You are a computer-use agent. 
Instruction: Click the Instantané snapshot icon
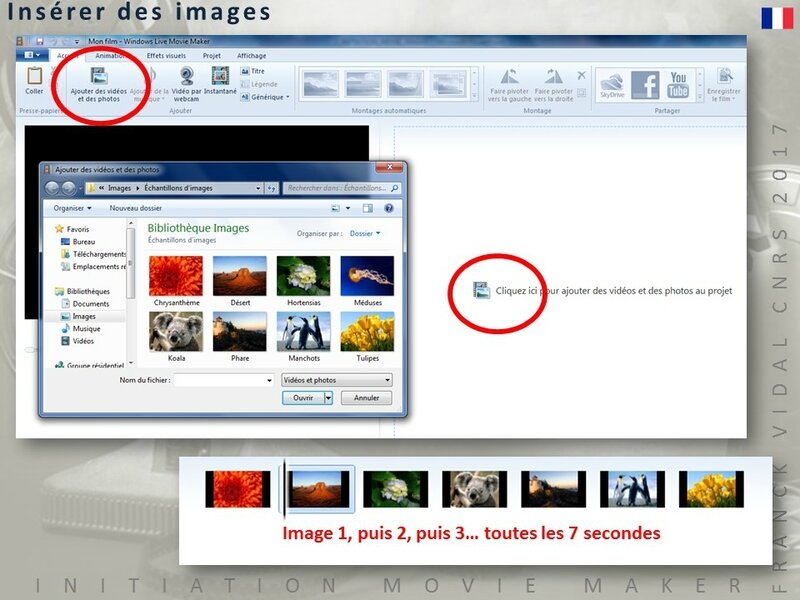[220, 78]
